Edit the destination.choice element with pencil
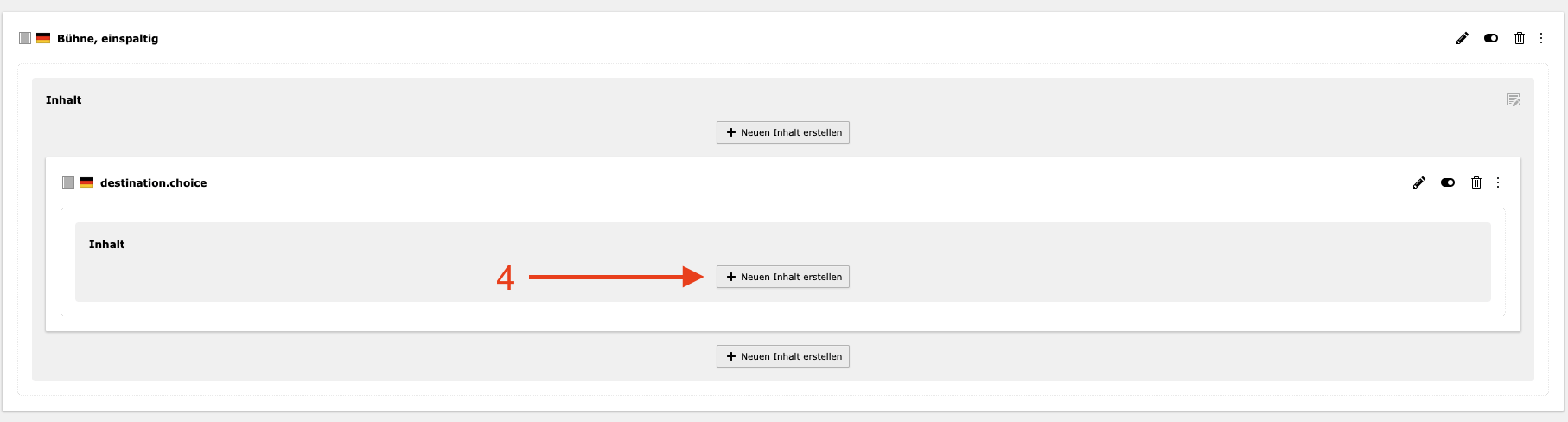Screen dimensions: 1568x422 click(x=1419, y=182)
